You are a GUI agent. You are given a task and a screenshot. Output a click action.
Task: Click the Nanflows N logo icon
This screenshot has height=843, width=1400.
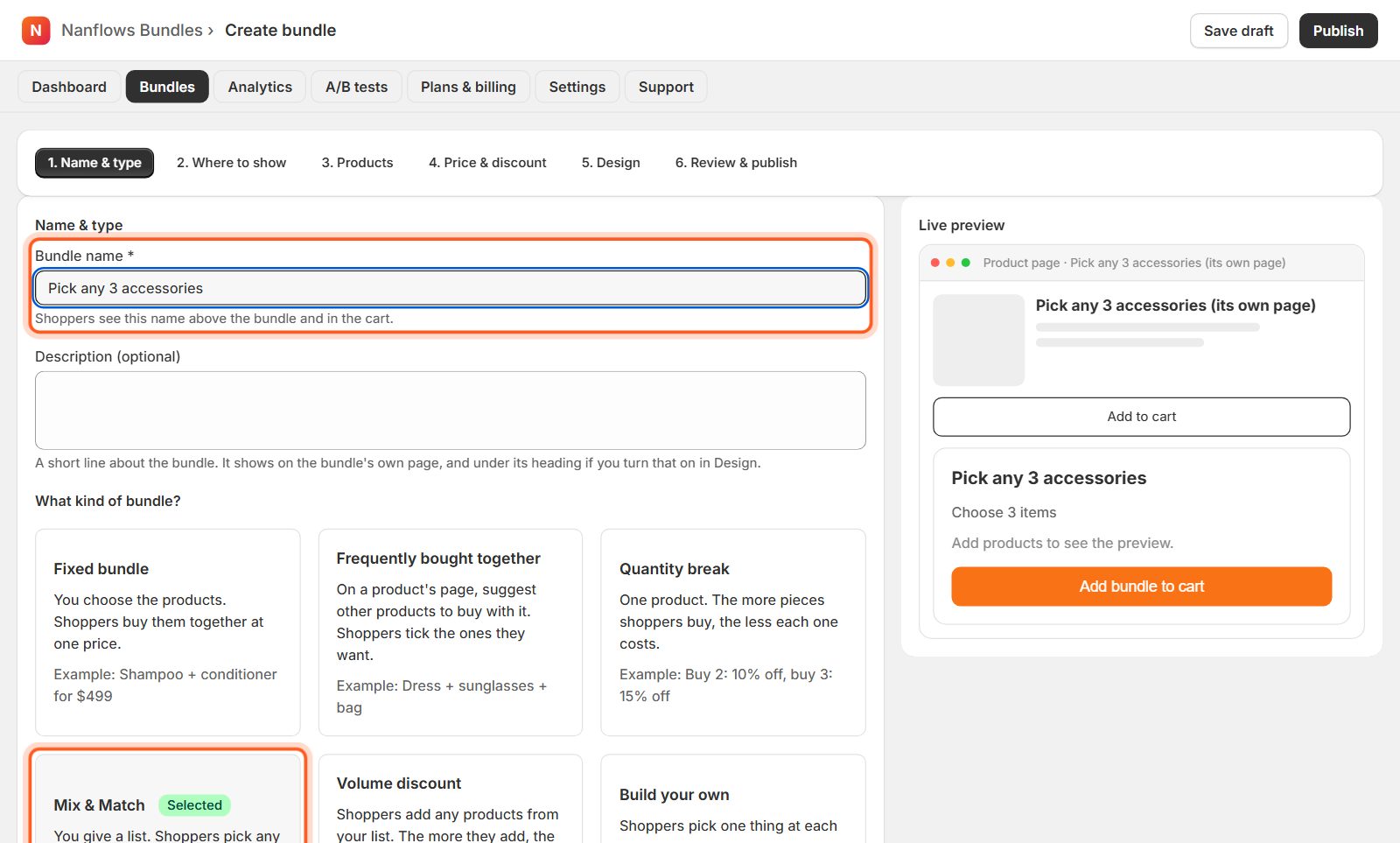36,31
